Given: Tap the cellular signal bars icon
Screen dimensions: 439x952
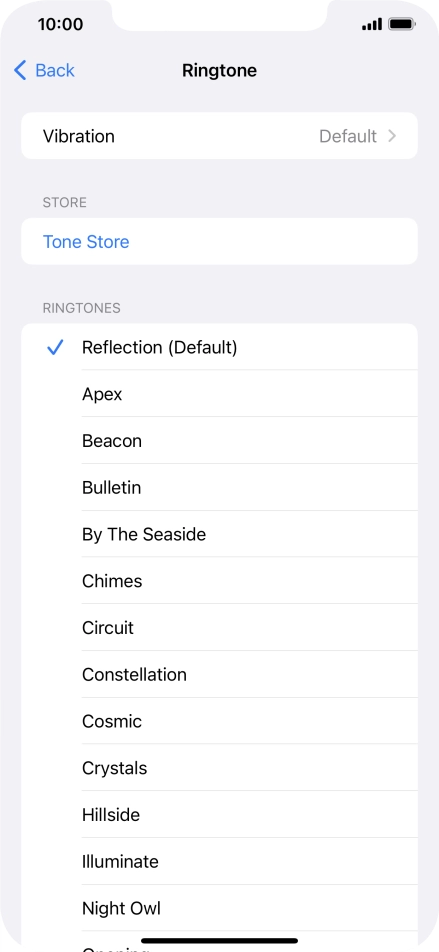Looking at the screenshot, I should coord(372,24).
